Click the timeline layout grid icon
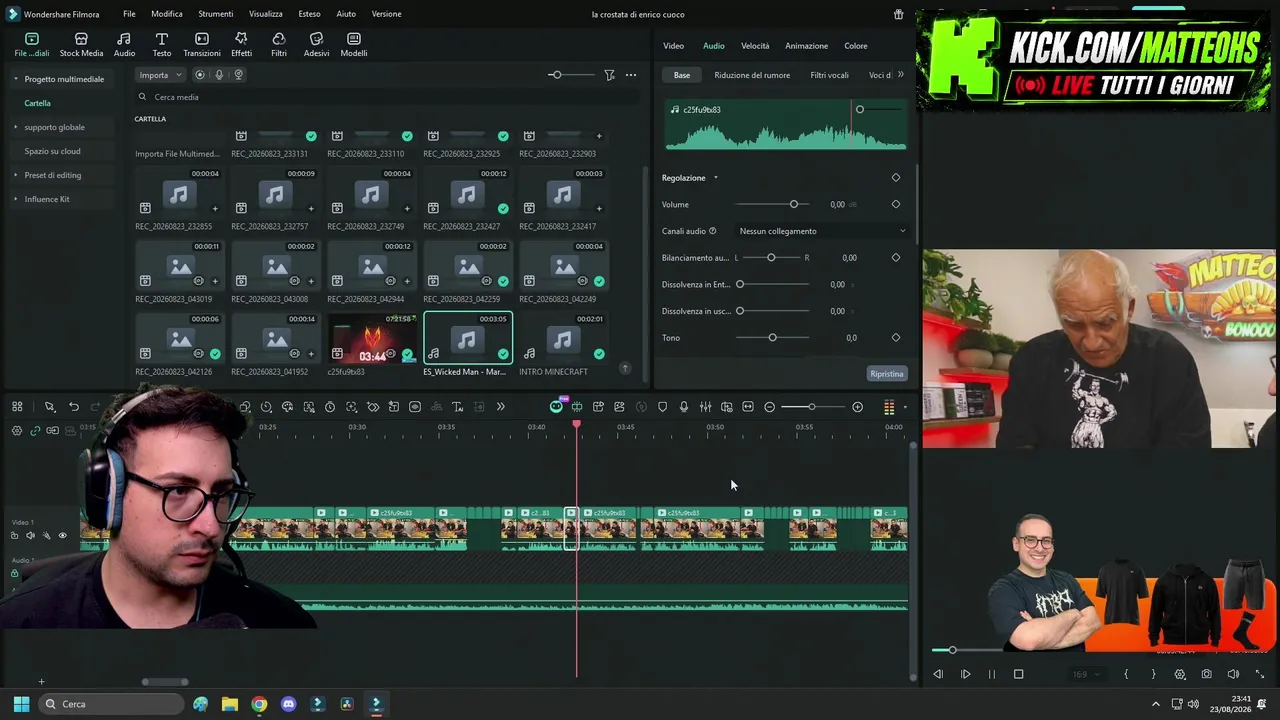Viewport: 1280px width, 720px height. tap(17, 407)
